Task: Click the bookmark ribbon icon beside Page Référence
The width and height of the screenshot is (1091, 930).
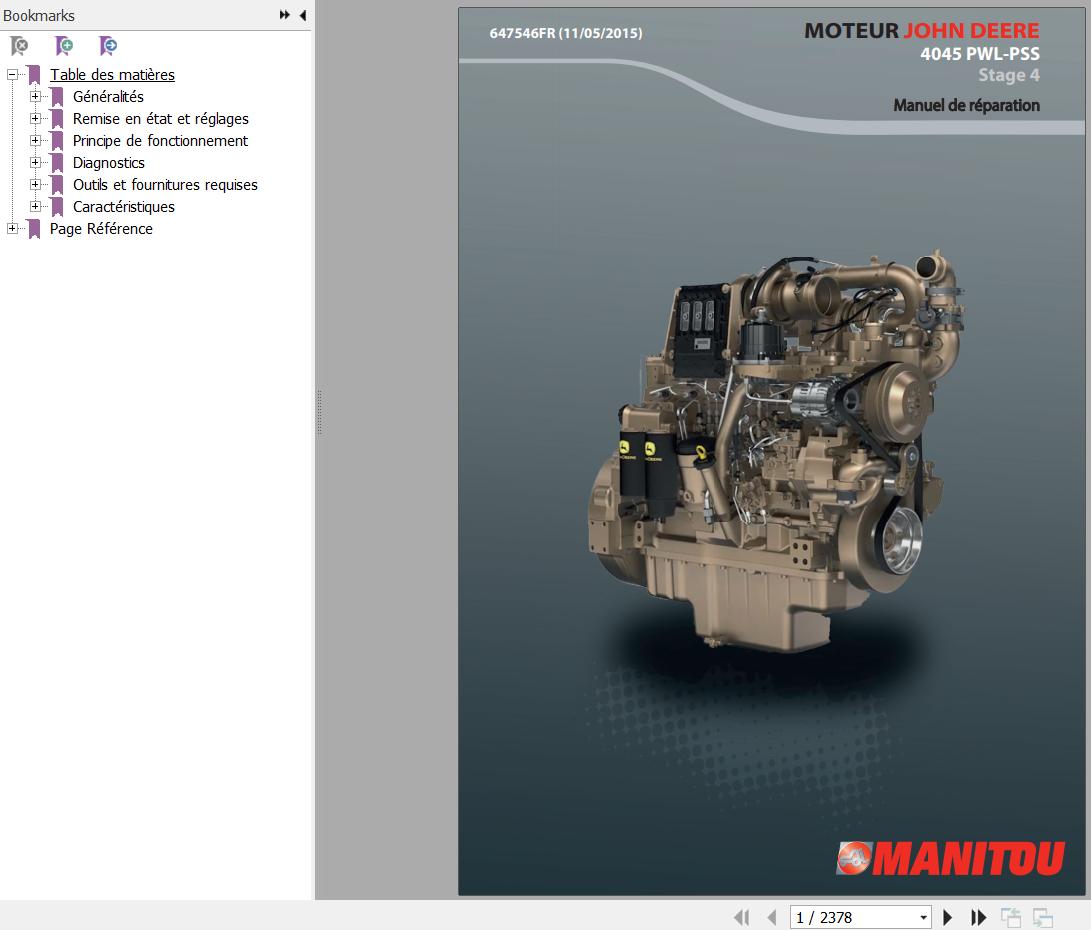Action: coord(34,229)
